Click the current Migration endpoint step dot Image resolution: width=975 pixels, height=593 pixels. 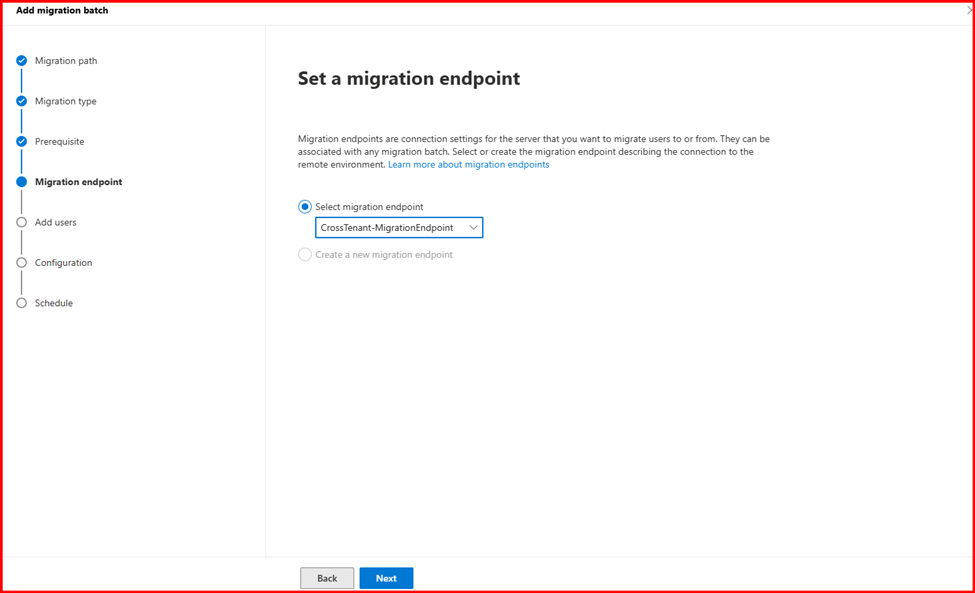[21, 182]
